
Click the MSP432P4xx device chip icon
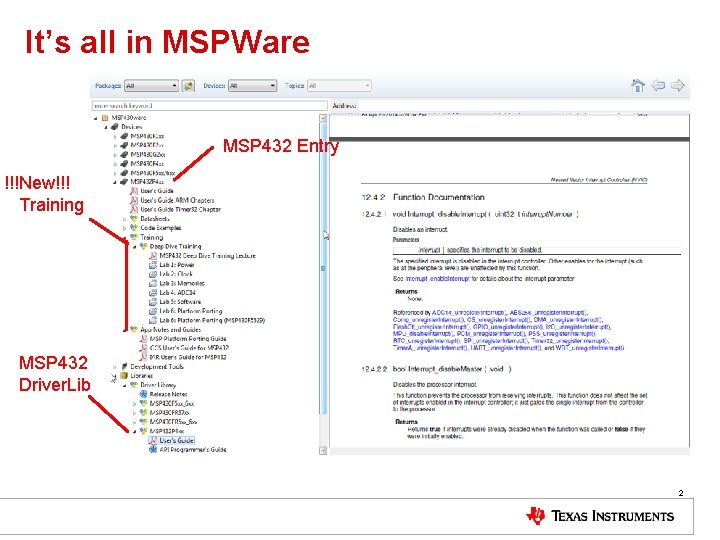point(124,182)
